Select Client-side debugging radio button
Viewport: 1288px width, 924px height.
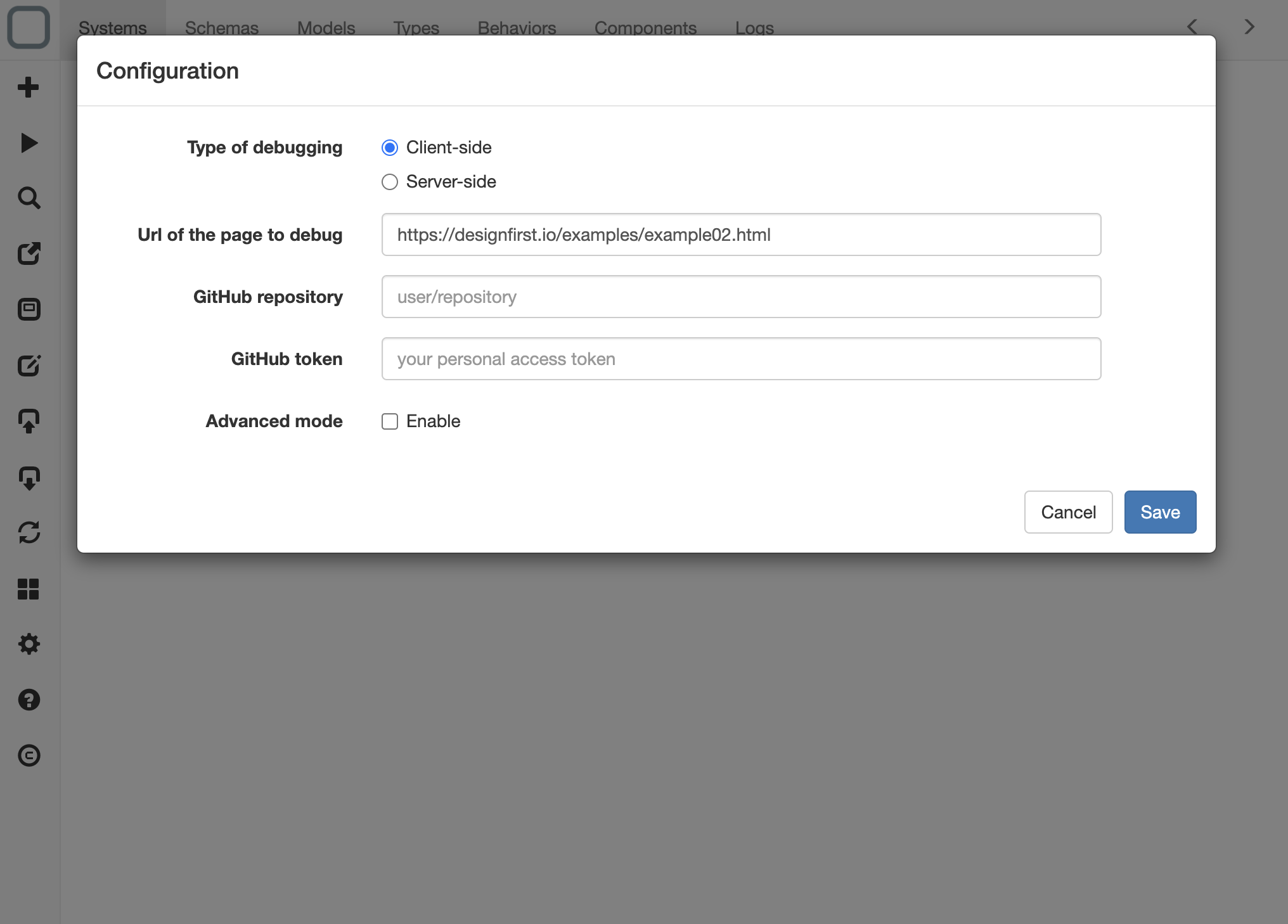pyautogui.click(x=390, y=148)
